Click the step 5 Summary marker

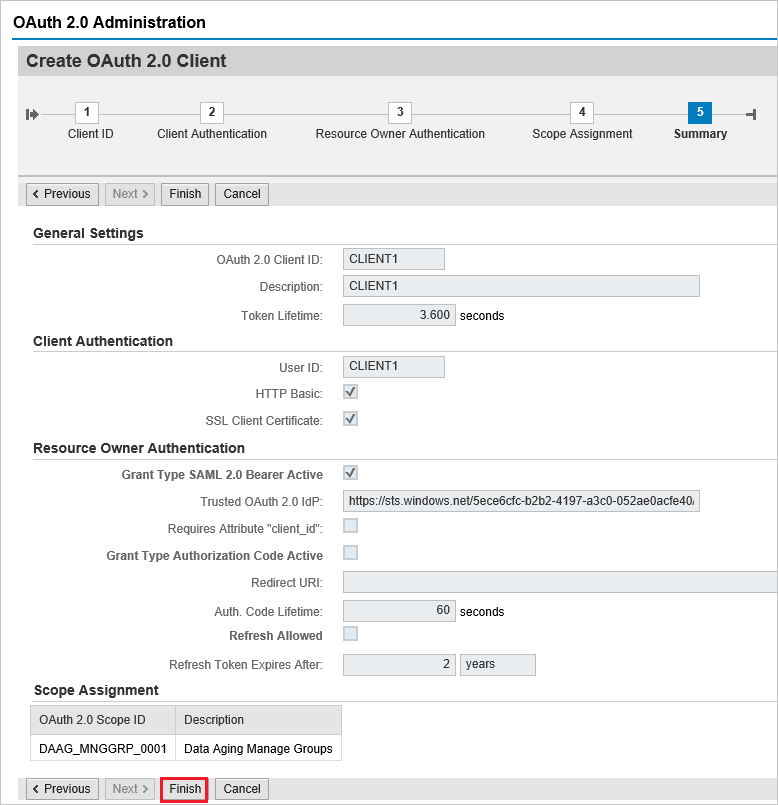tap(700, 113)
